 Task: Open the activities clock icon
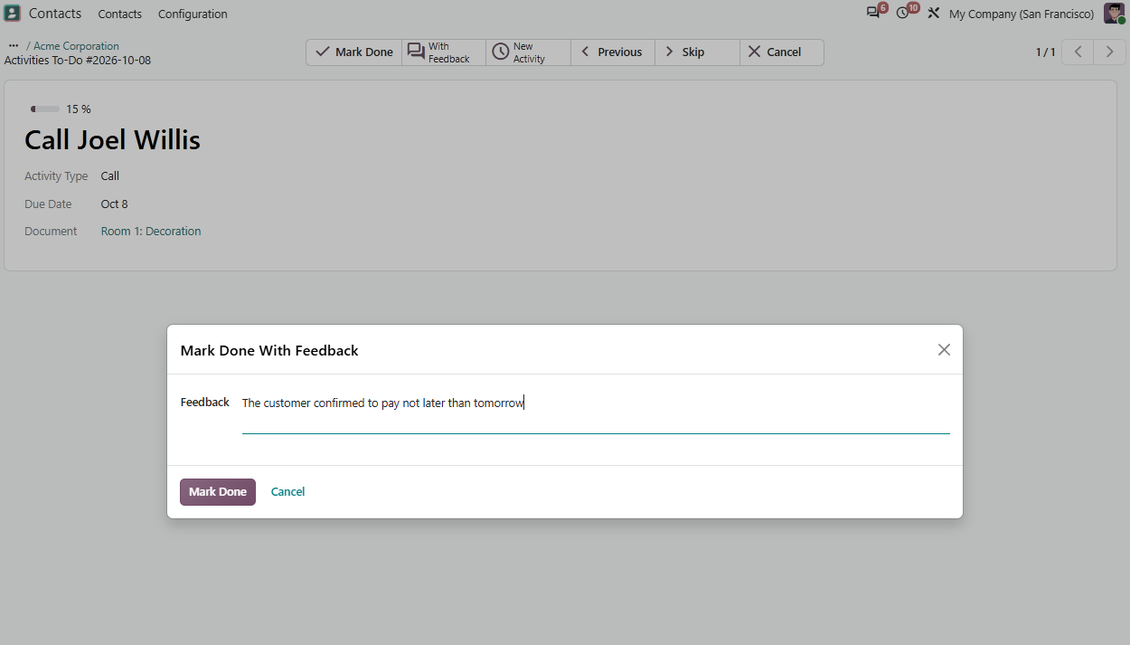click(x=903, y=13)
